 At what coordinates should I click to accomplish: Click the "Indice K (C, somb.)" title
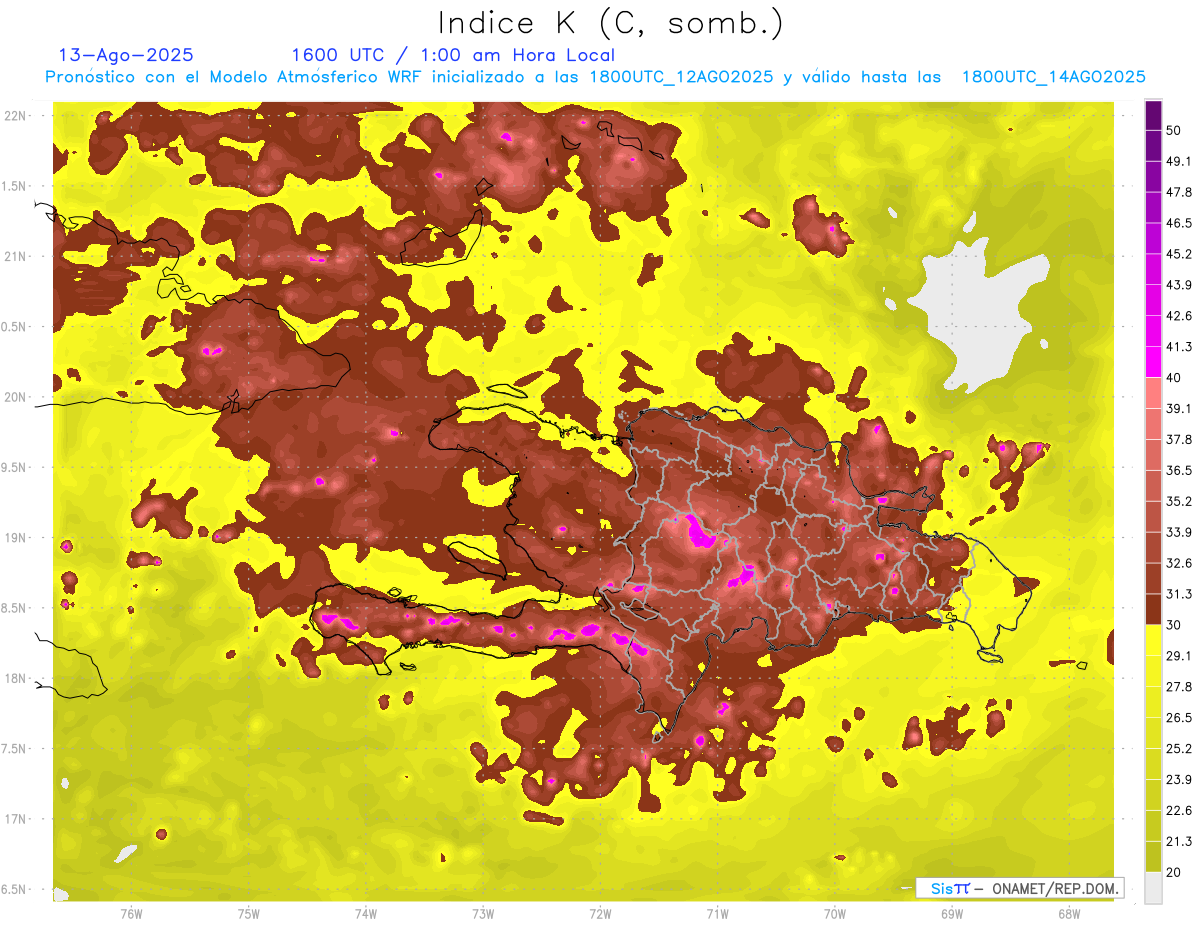point(611,23)
